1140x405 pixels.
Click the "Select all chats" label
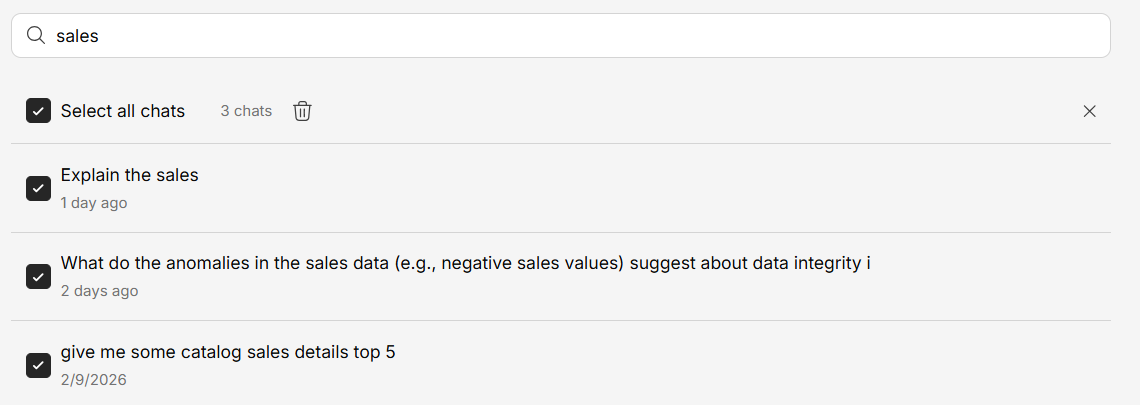tap(123, 111)
